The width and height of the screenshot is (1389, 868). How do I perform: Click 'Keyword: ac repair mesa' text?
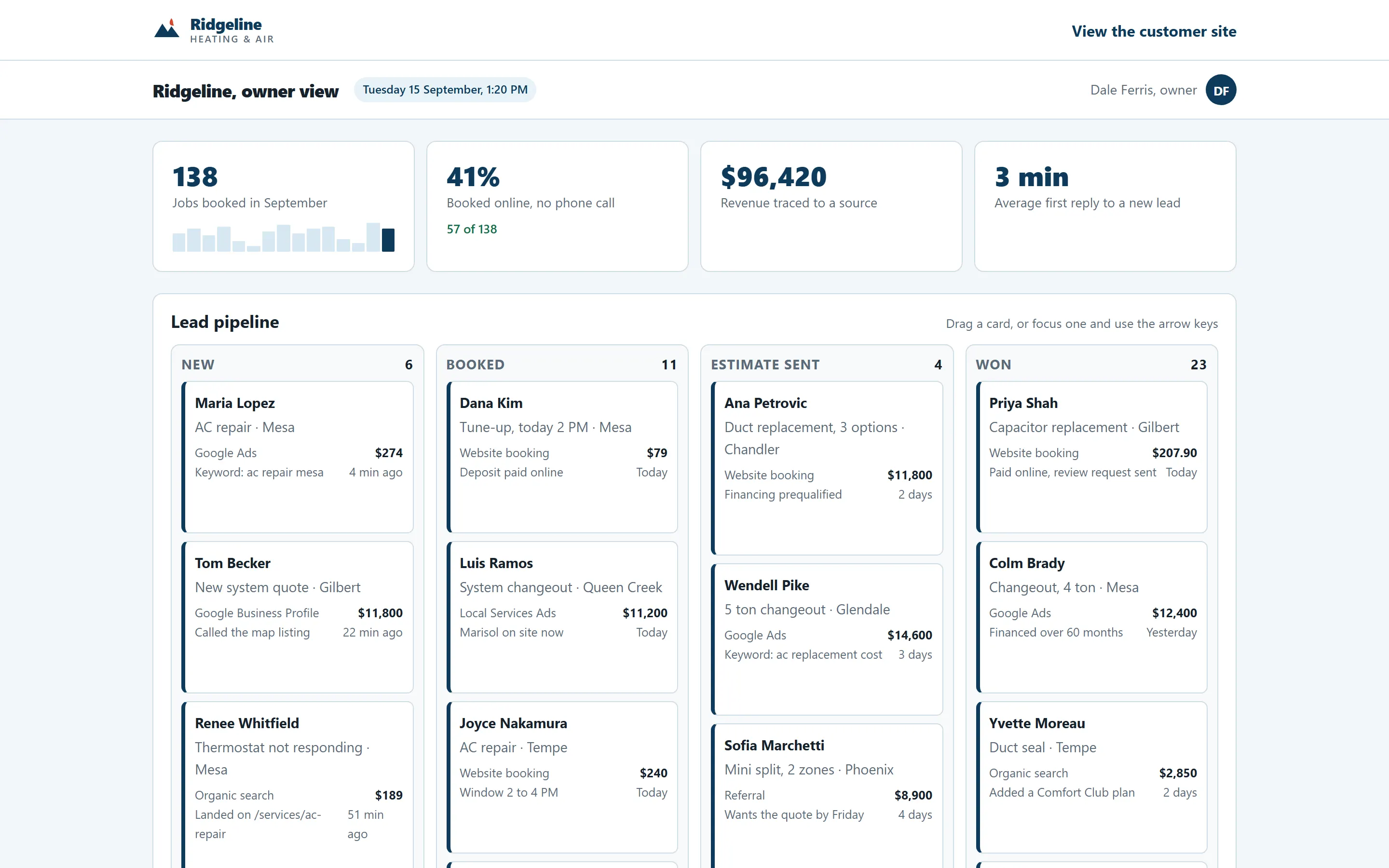tap(259, 472)
